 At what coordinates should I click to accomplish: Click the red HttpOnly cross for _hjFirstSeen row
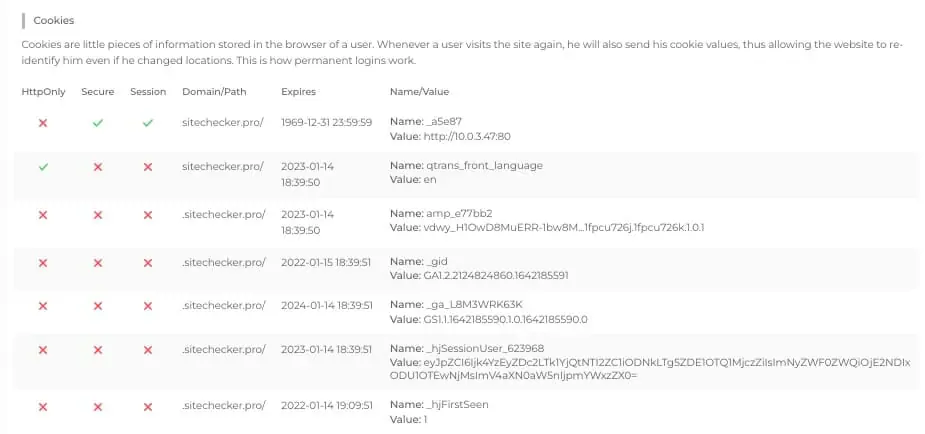pos(42,407)
